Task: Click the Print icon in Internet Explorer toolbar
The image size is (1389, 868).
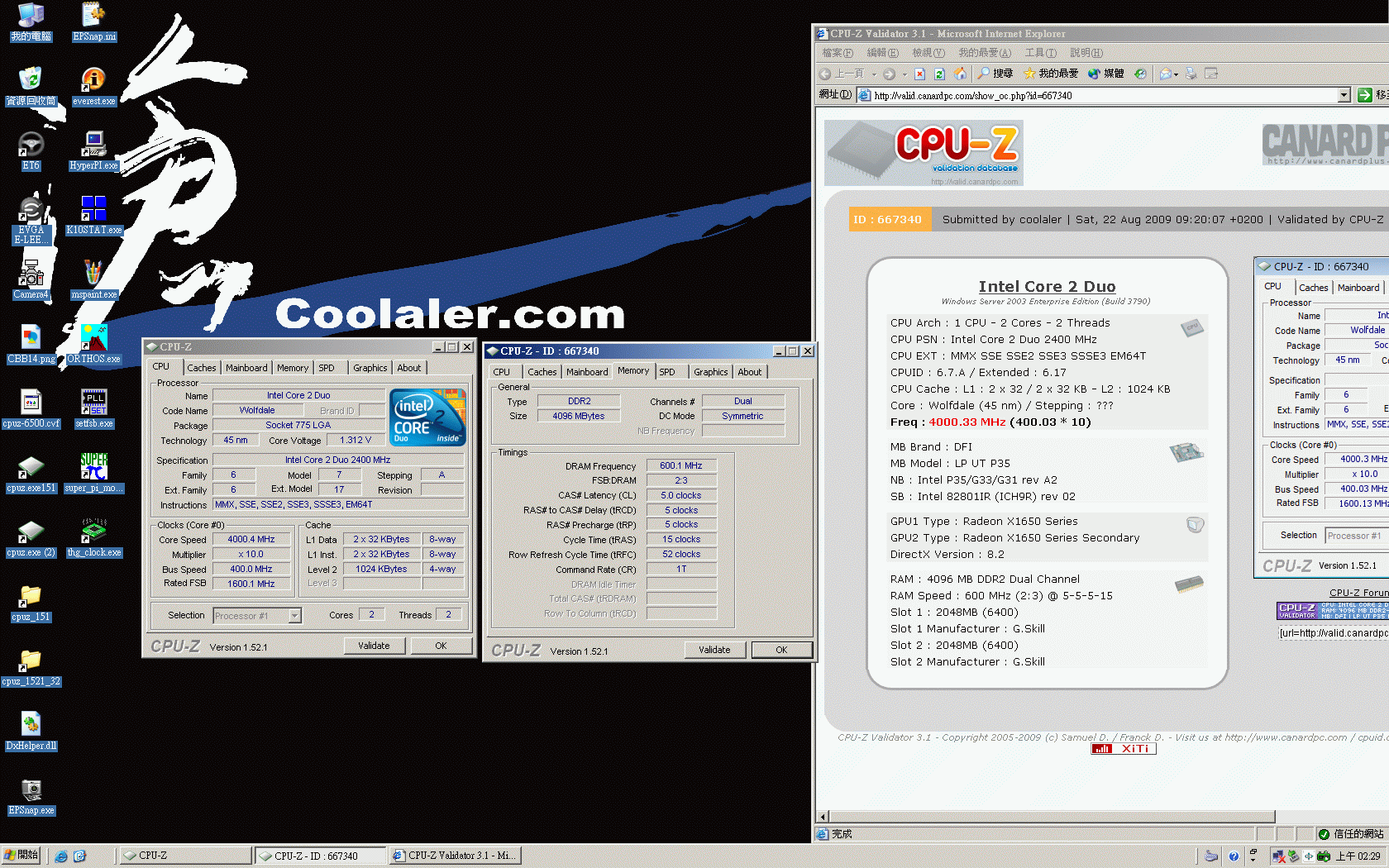Action: pyautogui.click(x=1191, y=74)
